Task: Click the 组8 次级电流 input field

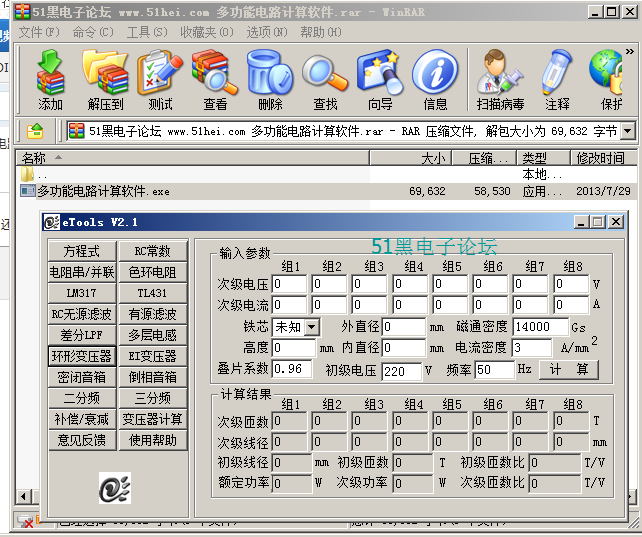Action: pos(571,305)
